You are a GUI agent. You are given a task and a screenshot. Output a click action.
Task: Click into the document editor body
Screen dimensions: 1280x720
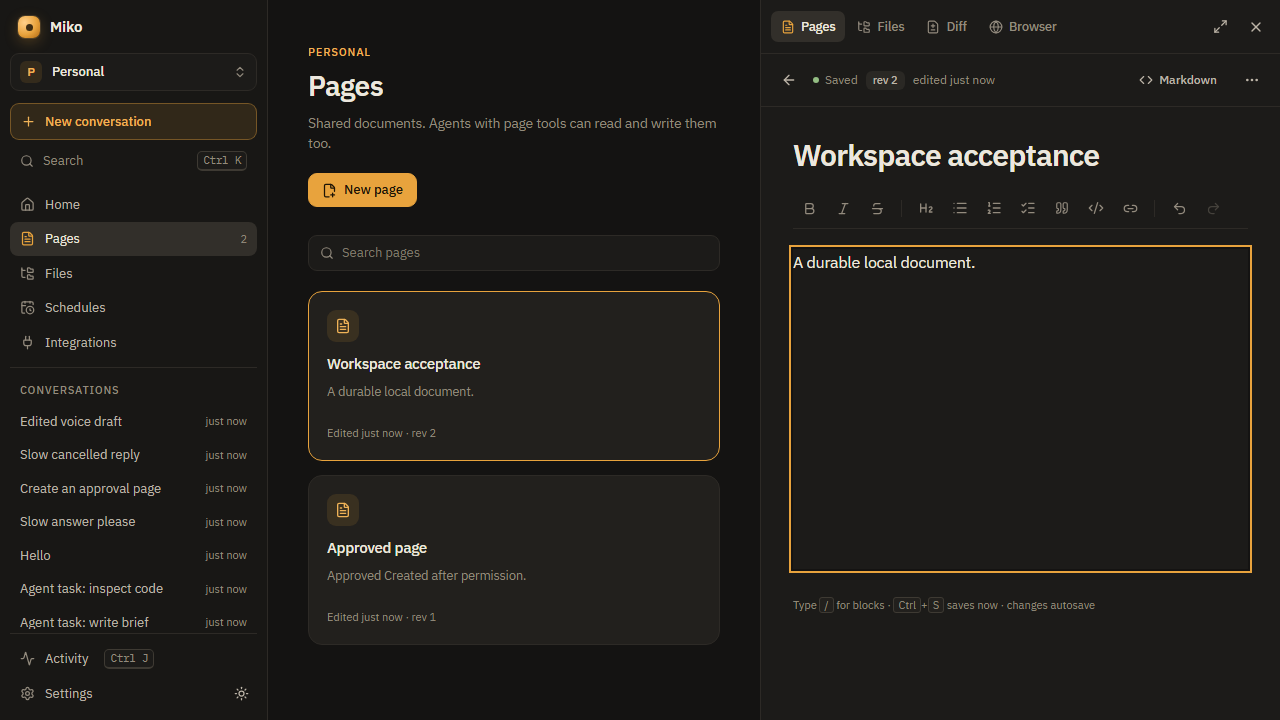pos(1020,409)
